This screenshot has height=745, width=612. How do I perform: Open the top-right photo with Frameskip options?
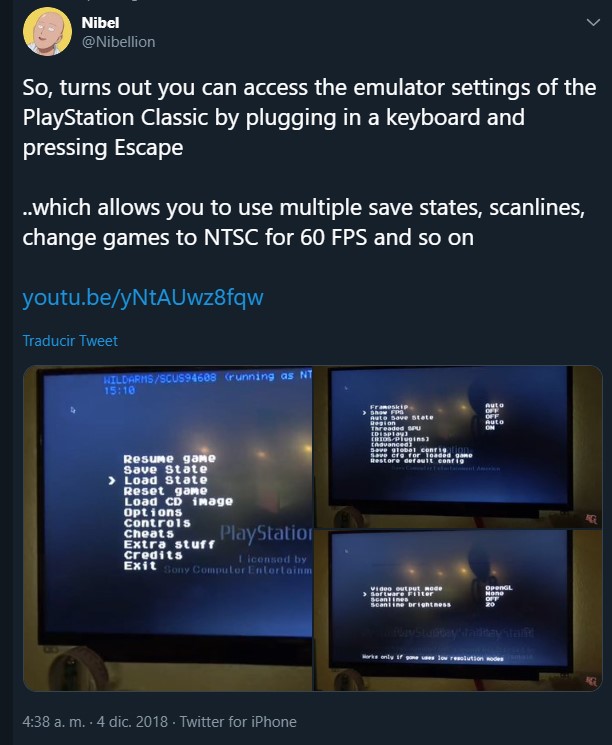[458, 447]
